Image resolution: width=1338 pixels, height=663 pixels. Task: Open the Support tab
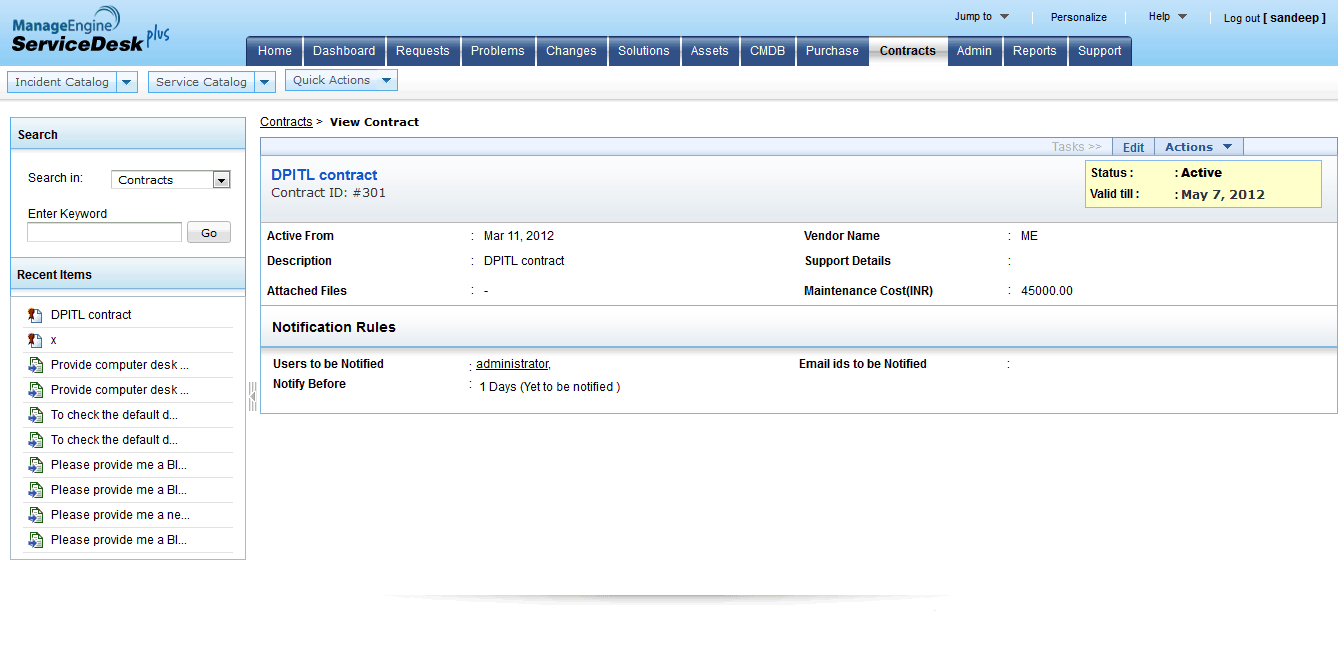coord(1100,51)
